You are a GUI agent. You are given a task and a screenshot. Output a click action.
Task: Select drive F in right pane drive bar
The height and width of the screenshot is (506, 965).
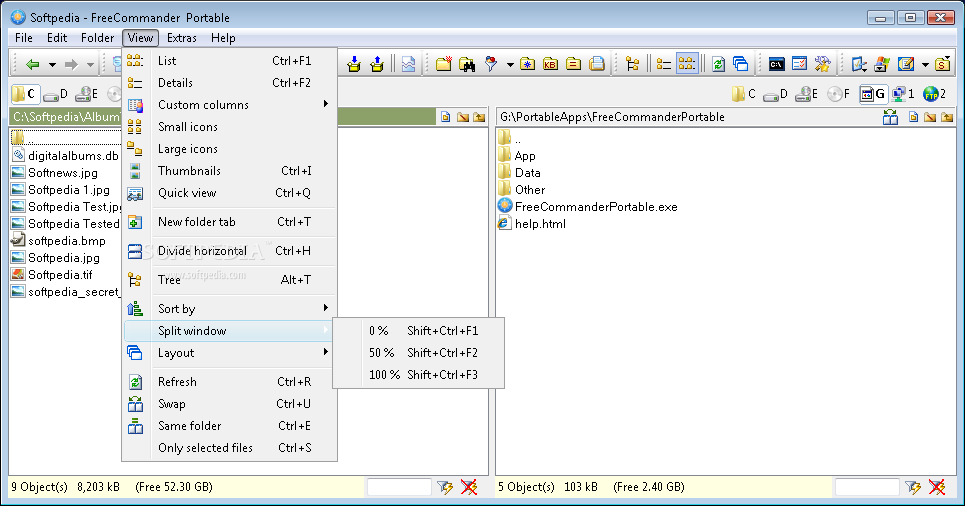838,94
